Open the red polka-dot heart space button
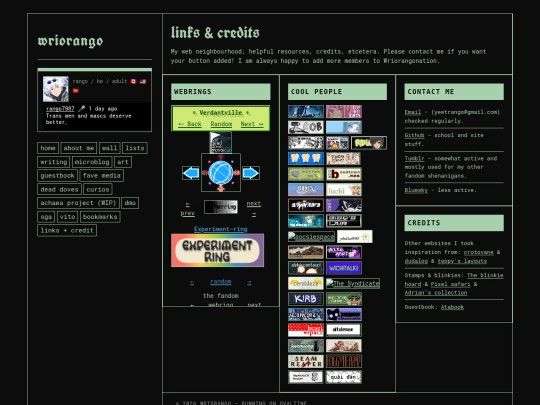This screenshot has width=540, height=405. (x=306, y=330)
